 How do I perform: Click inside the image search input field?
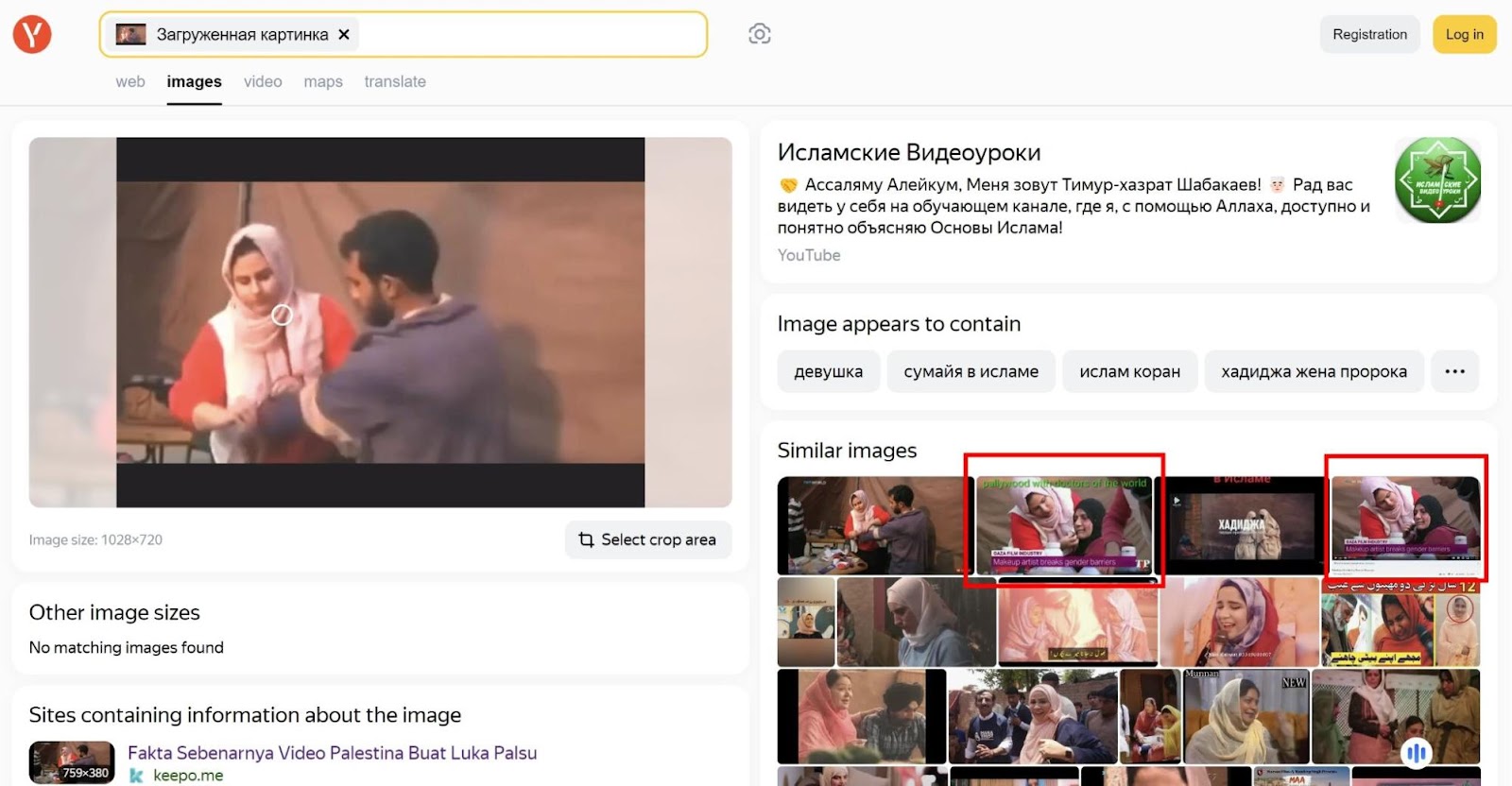coord(529,35)
